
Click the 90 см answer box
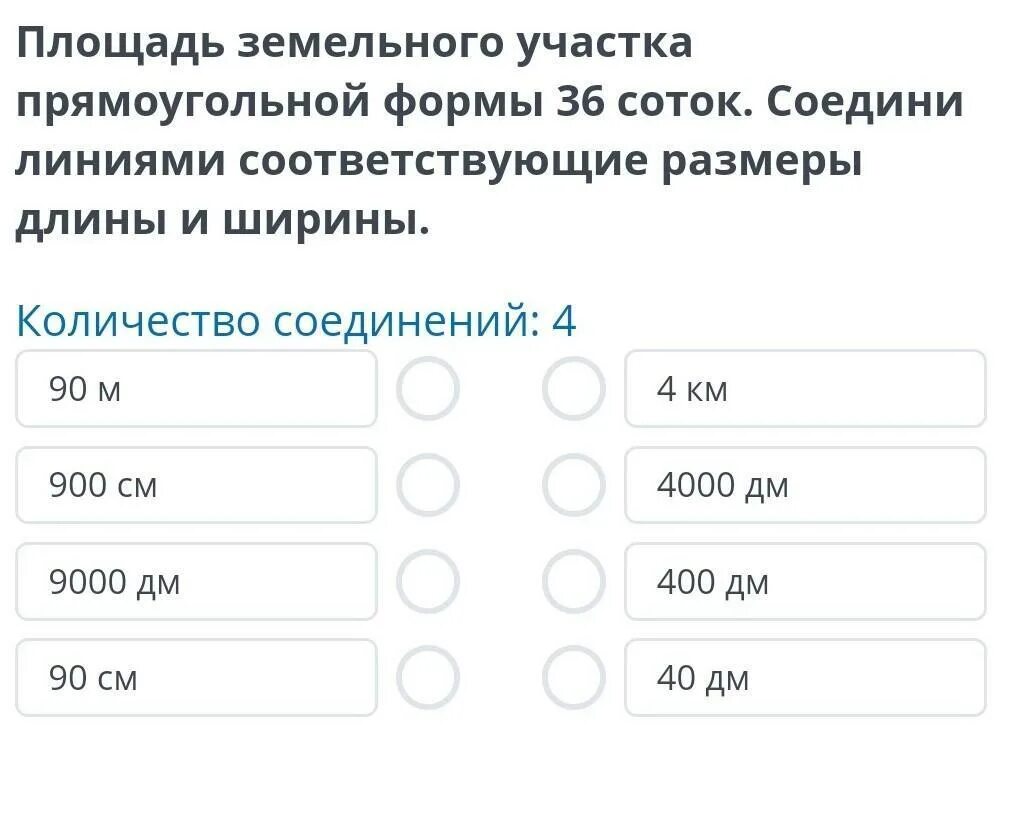[196, 677]
